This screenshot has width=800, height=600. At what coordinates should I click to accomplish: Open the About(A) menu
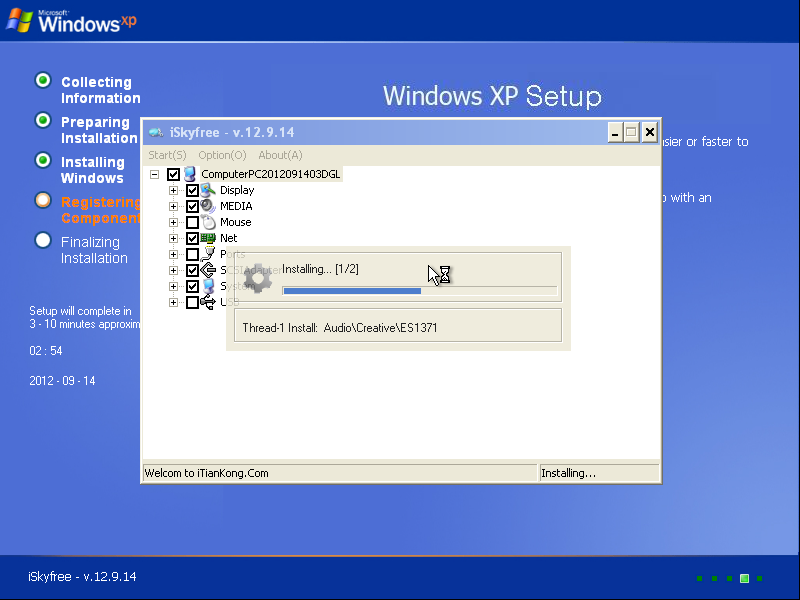[280, 155]
